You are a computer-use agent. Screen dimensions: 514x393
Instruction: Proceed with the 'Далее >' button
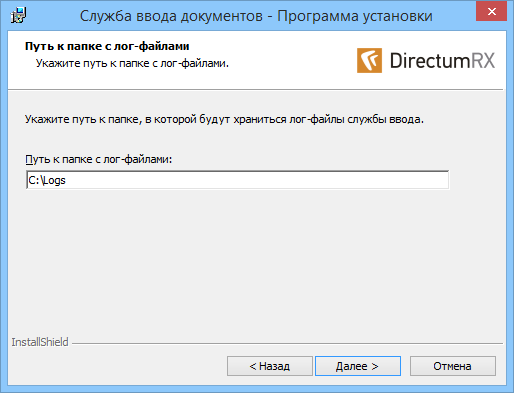click(x=358, y=366)
